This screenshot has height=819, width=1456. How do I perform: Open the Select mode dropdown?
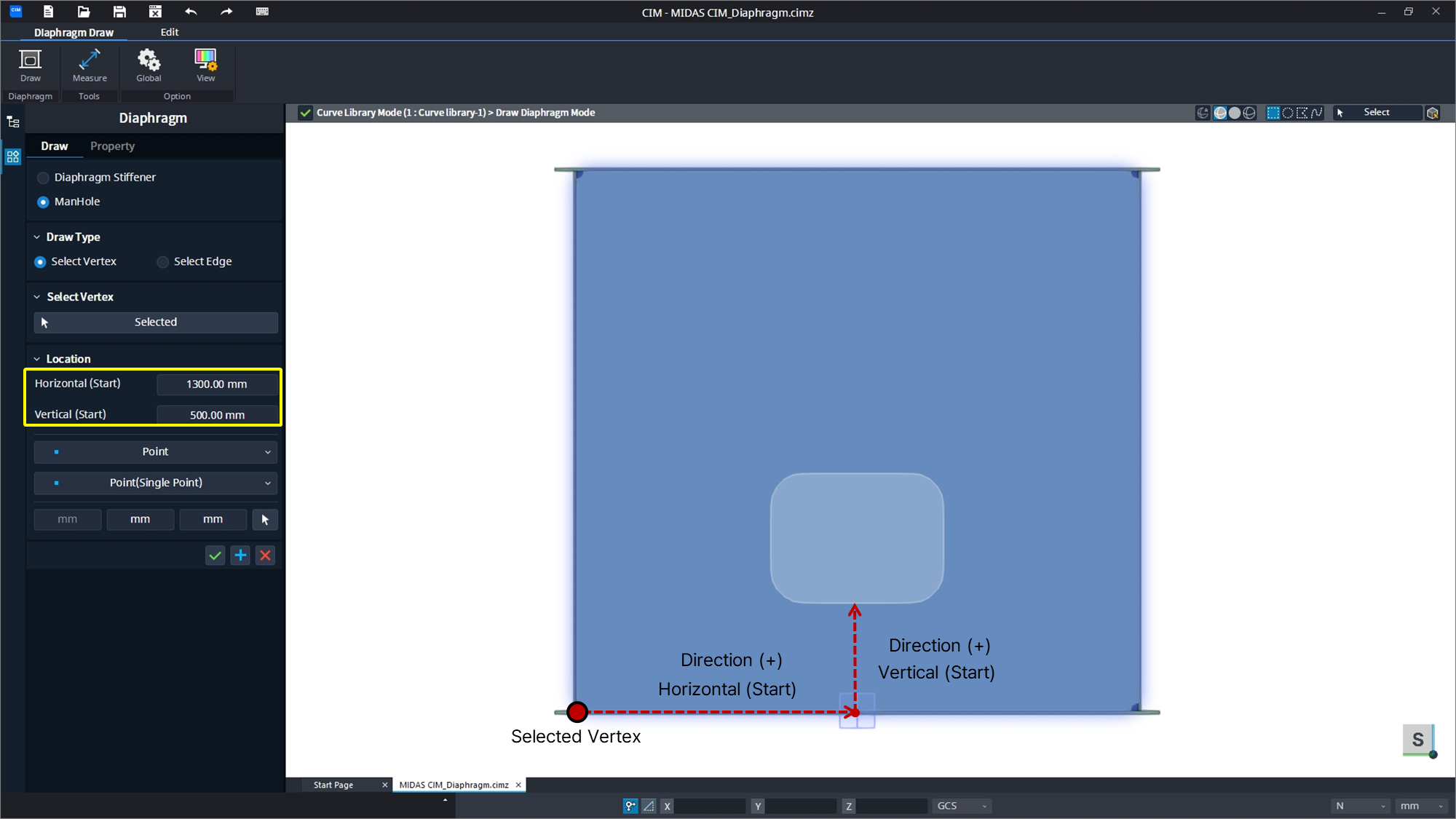(x=1377, y=113)
